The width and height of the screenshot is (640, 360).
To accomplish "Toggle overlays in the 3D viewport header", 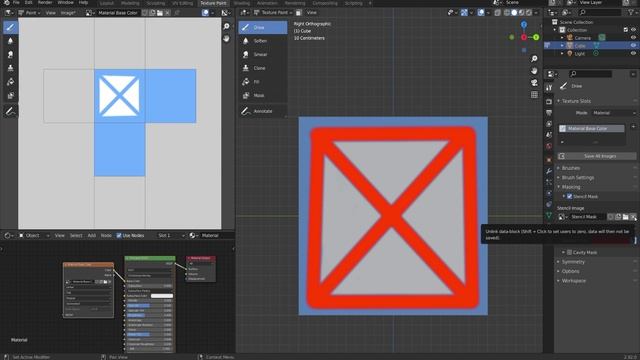I will 481,13.
